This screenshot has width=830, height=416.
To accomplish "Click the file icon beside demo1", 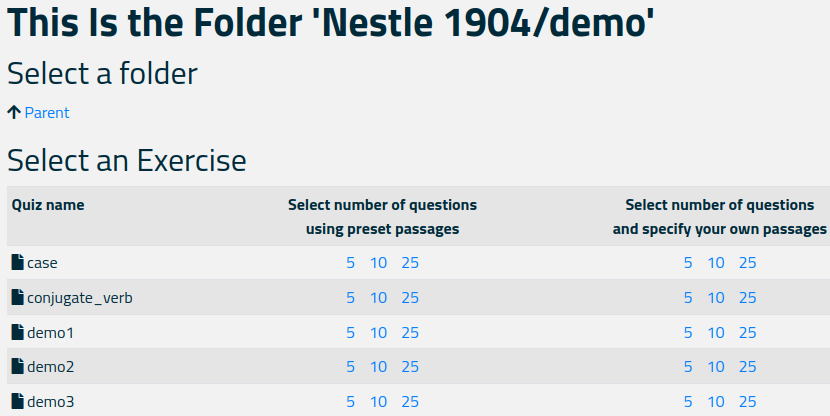I will pos(17,332).
